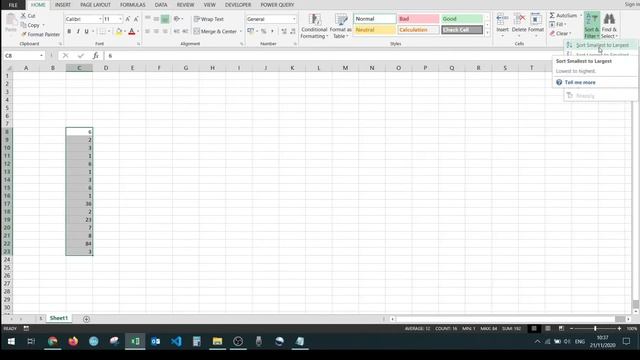
Task: Click the Cut scissors command
Action: pyautogui.click(x=28, y=16)
